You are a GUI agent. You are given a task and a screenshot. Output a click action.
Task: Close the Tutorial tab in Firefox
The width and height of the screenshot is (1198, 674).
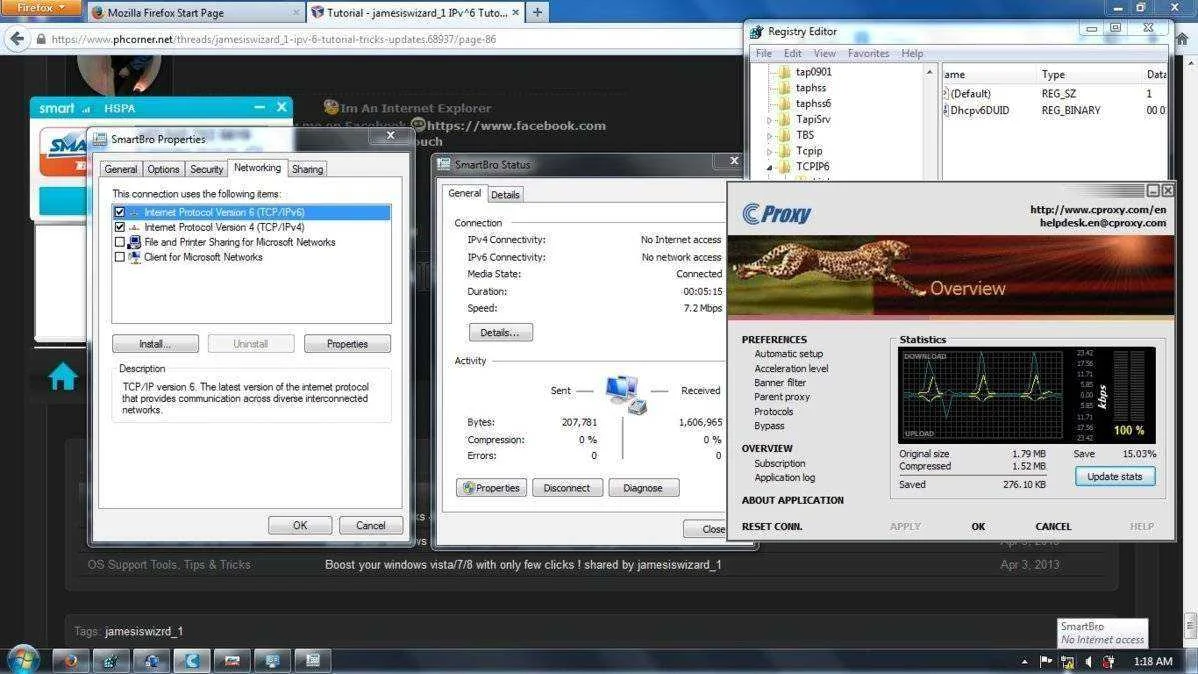click(x=516, y=12)
